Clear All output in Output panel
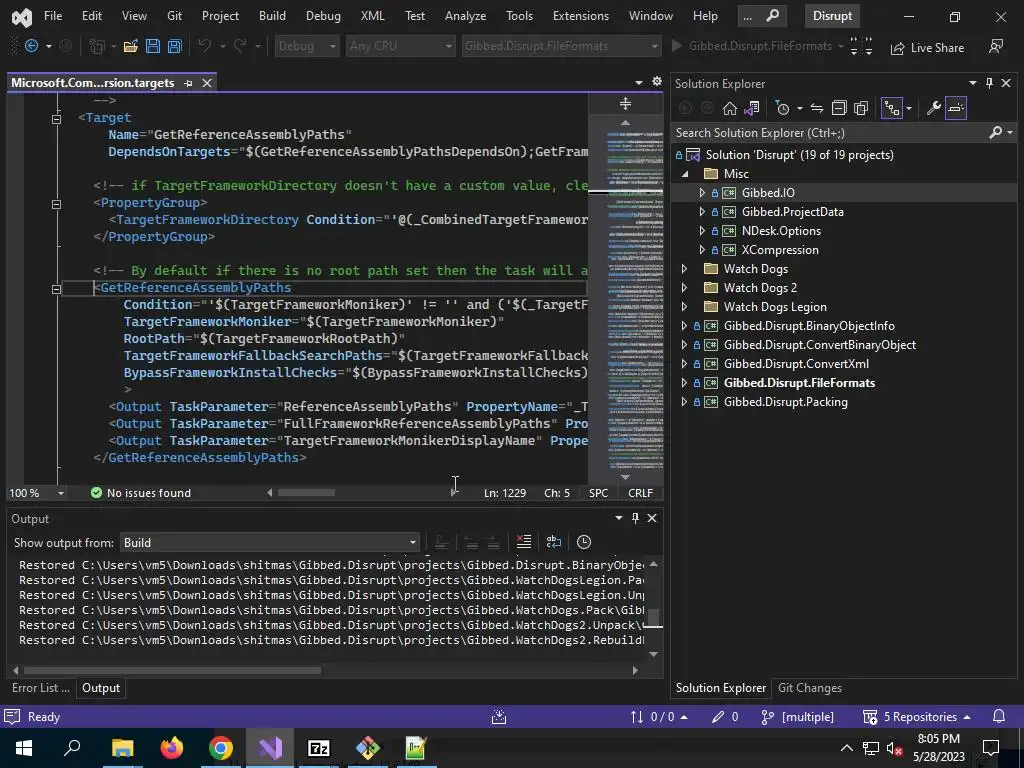This screenshot has height=768, width=1024. tap(524, 542)
